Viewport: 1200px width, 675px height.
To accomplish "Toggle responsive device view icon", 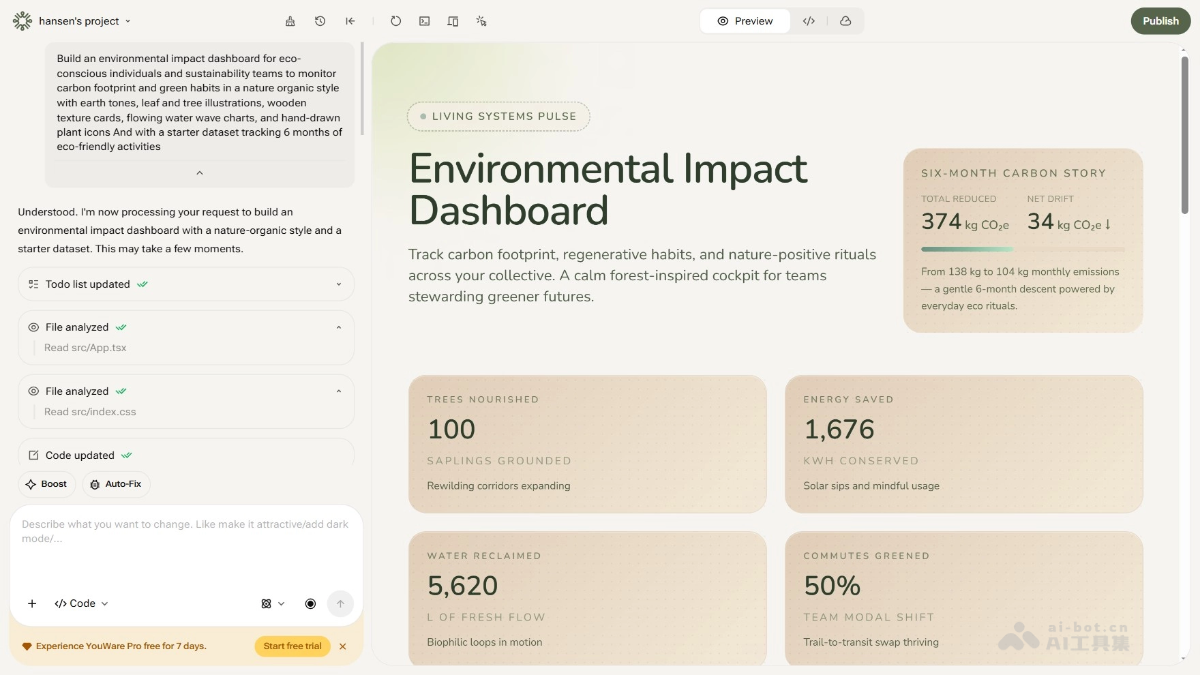I will pyautogui.click(x=453, y=21).
